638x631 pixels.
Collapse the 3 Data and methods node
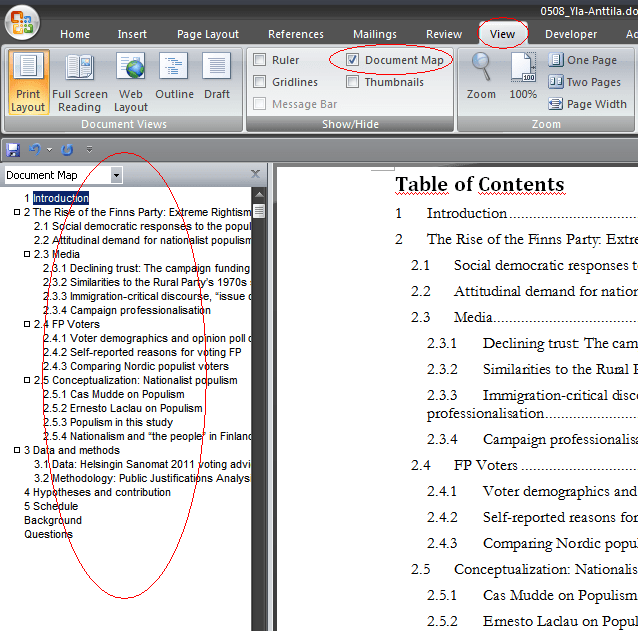(17, 450)
